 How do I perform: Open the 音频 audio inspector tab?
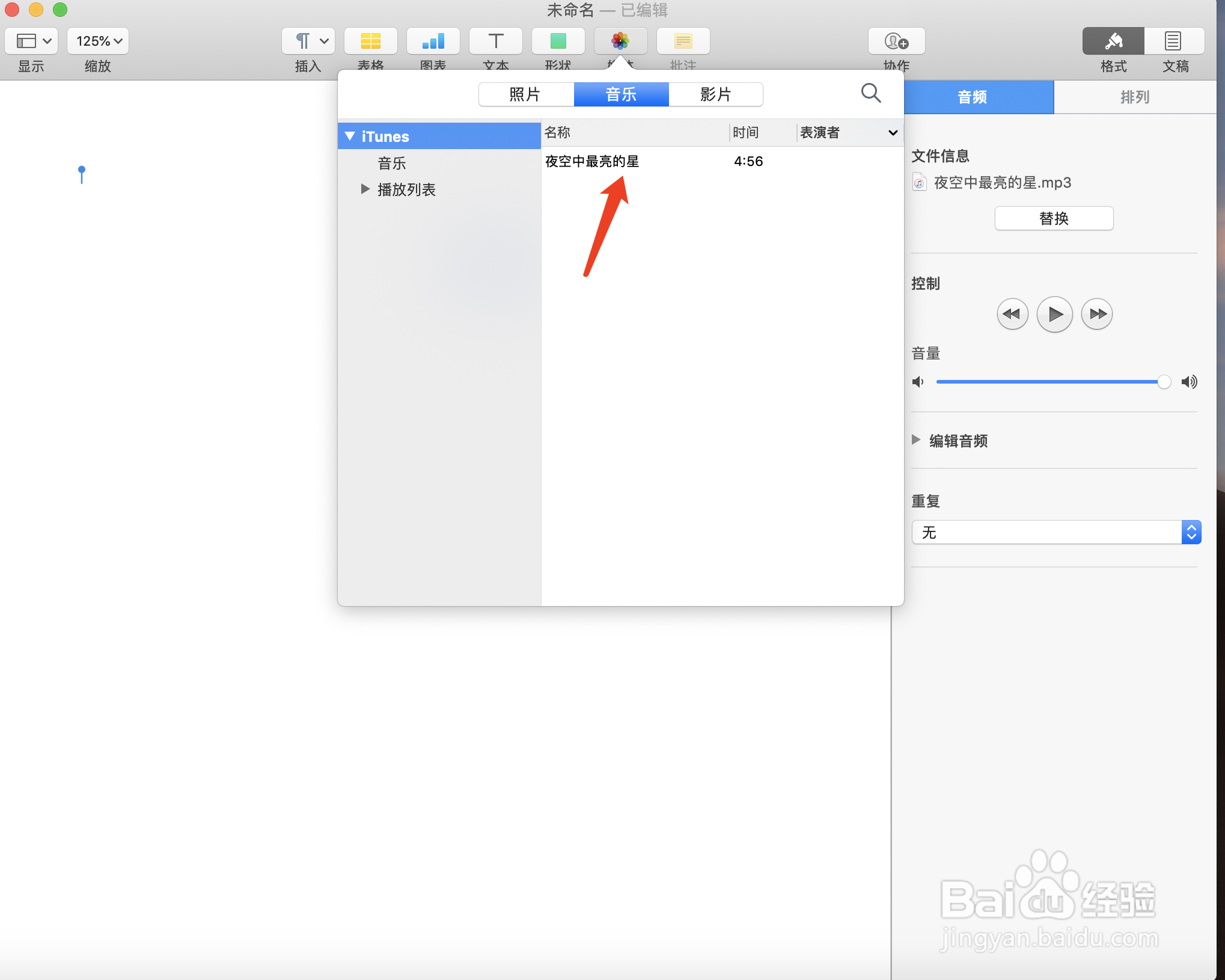[x=979, y=97]
